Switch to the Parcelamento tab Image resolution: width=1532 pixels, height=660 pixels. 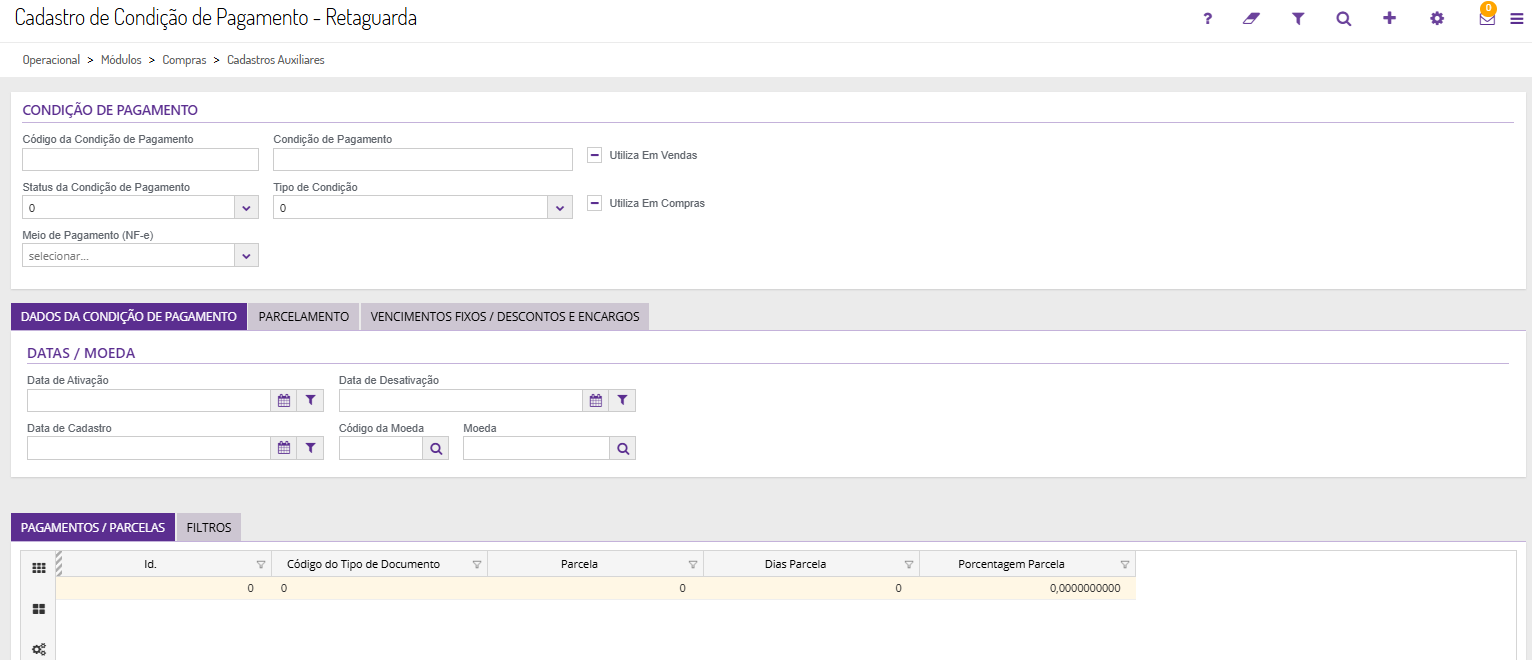[x=304, y=316]
